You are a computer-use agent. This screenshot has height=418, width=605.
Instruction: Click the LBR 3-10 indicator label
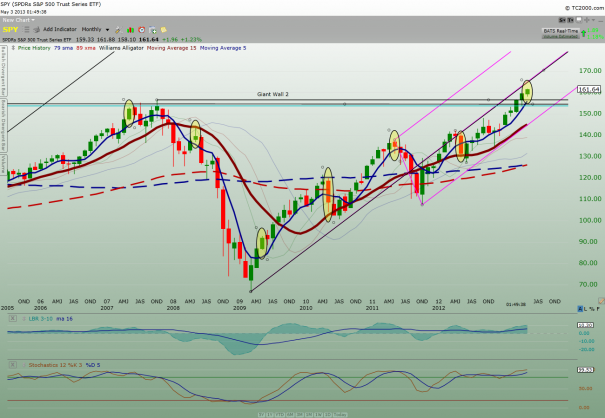pos(40,318)
